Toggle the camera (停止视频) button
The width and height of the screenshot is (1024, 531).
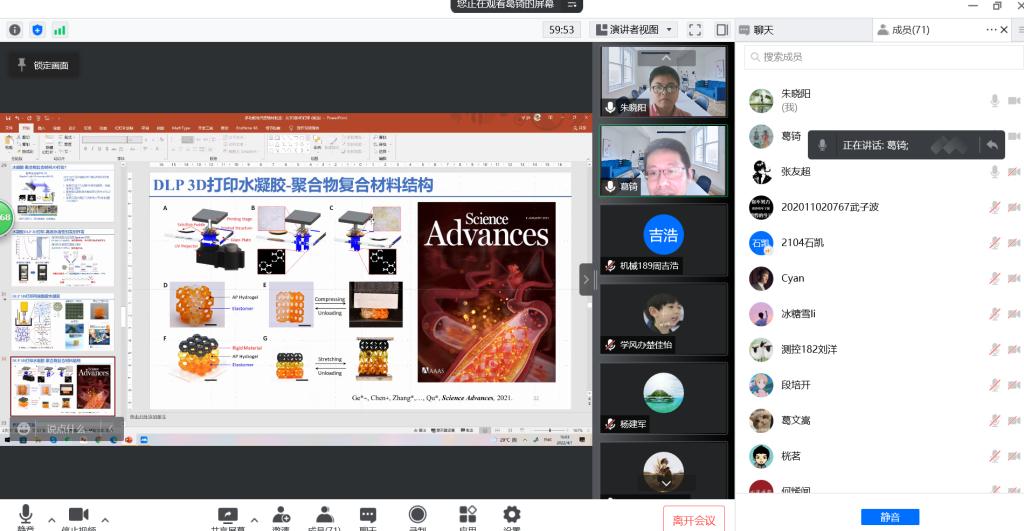click(78, 517)
